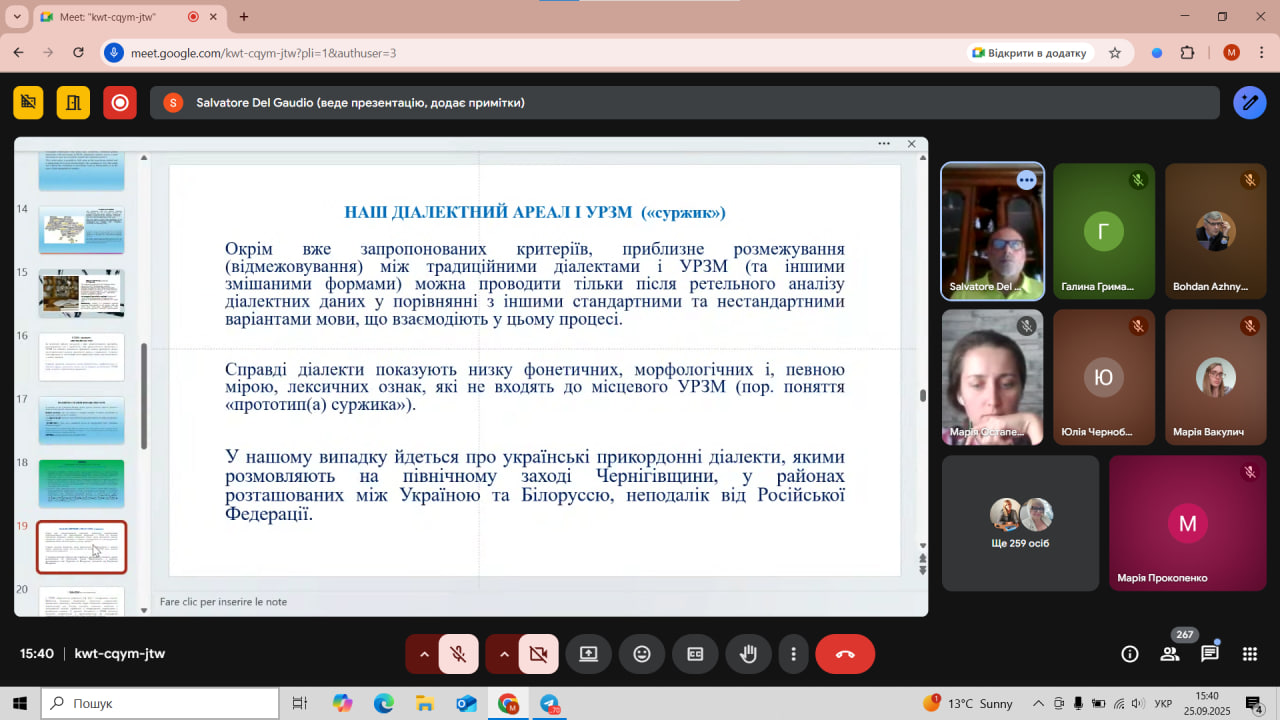Turn on the camera
The width and height of the screenshot is (1280, 720).
coord(539,654)
